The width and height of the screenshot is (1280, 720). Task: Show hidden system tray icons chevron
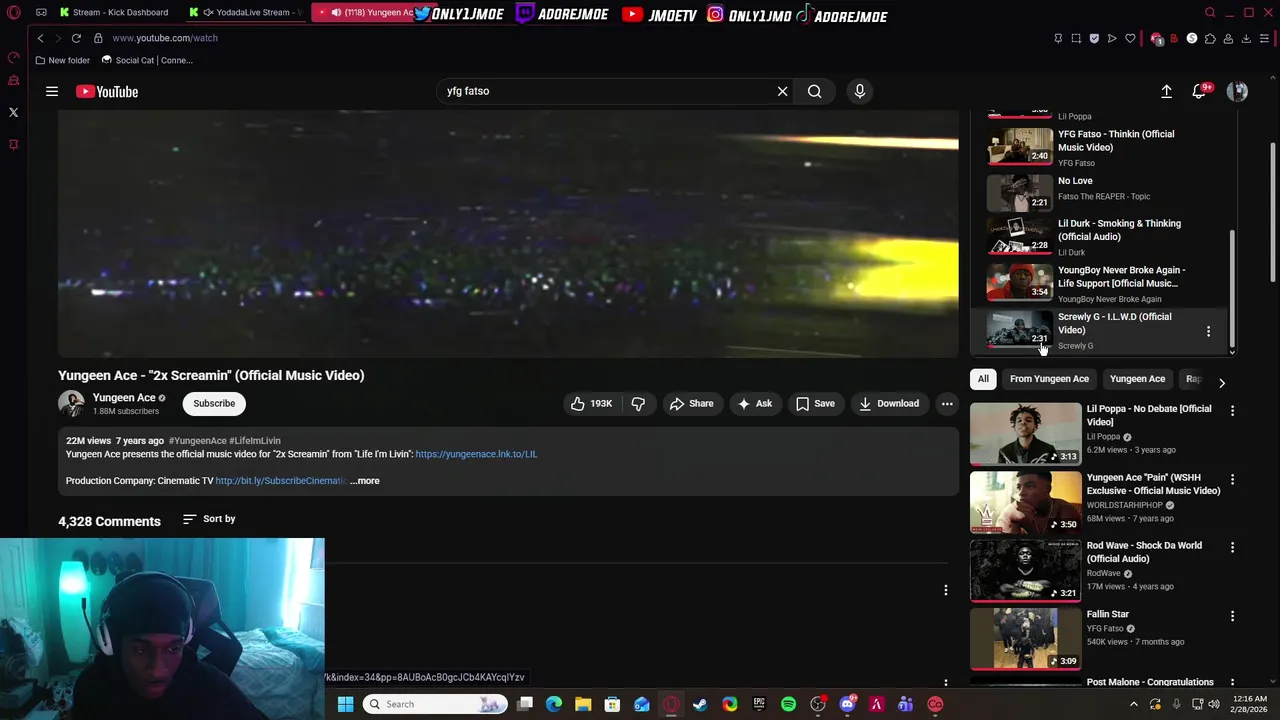(1133, 704)
